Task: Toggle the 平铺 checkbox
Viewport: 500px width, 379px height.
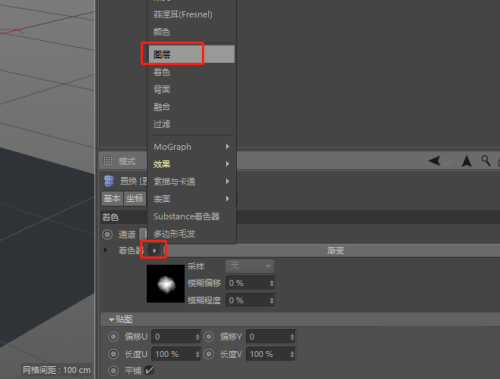Action: (x=149, y=370)
